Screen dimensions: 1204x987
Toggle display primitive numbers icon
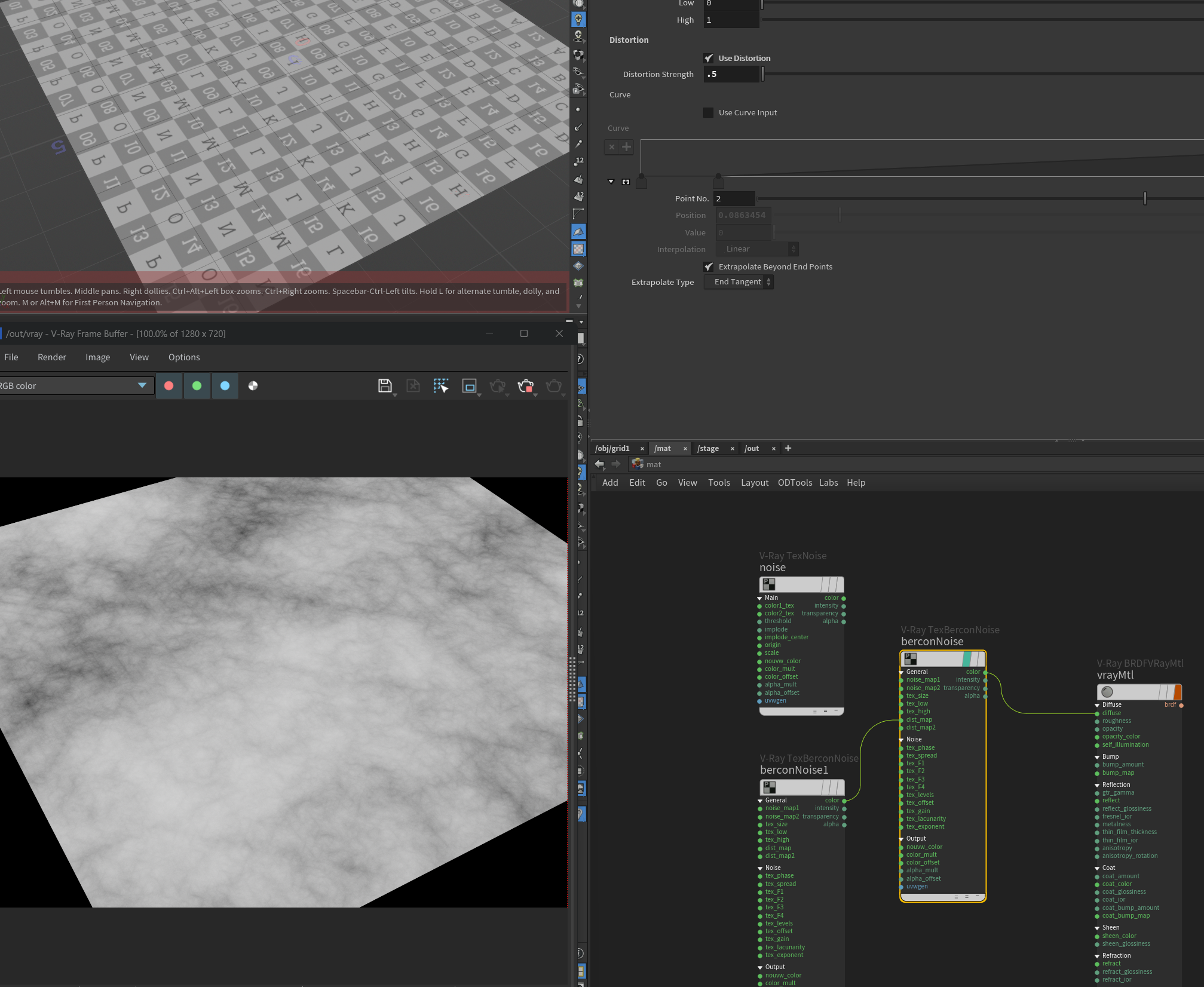[x=578, y=196]
